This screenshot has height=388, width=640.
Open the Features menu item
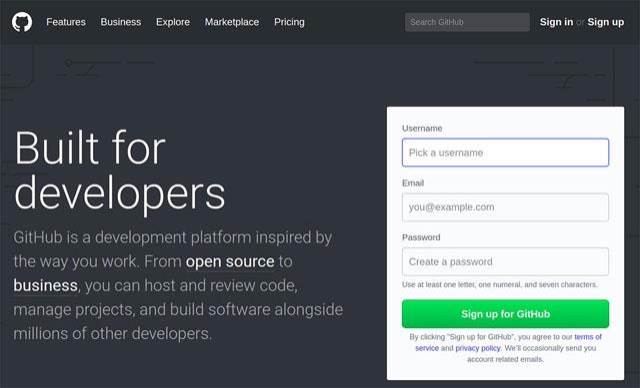66,22
